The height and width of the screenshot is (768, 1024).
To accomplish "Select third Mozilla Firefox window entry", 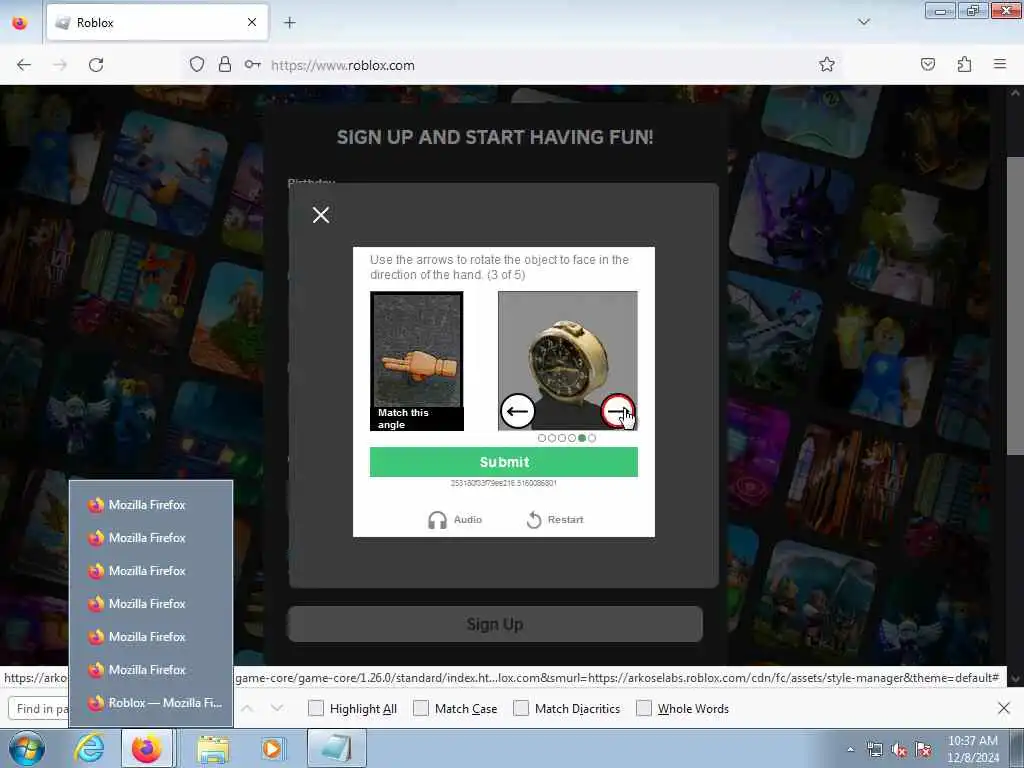I will tap(151, 571).
